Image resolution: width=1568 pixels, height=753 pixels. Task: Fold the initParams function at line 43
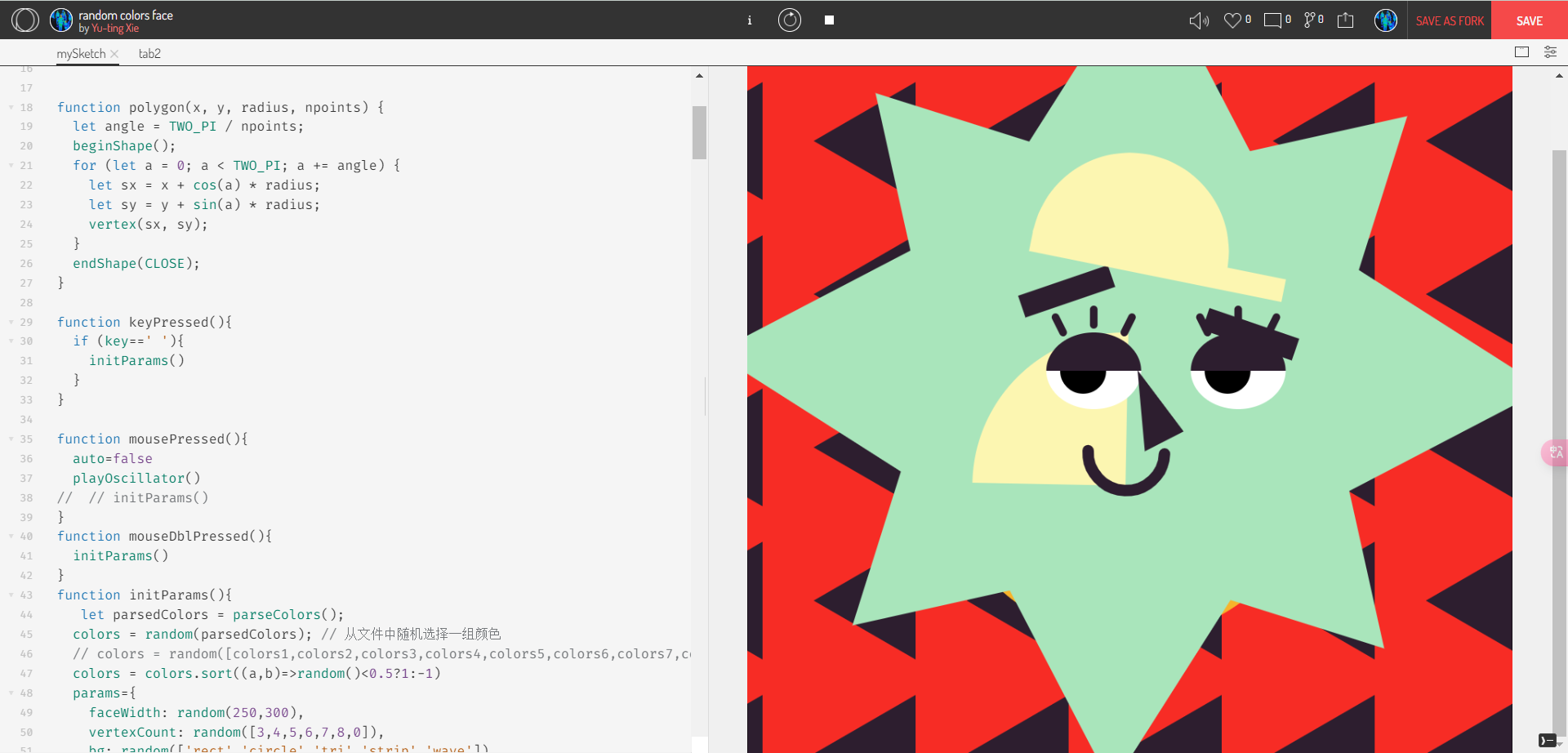(x=11, y=595)
